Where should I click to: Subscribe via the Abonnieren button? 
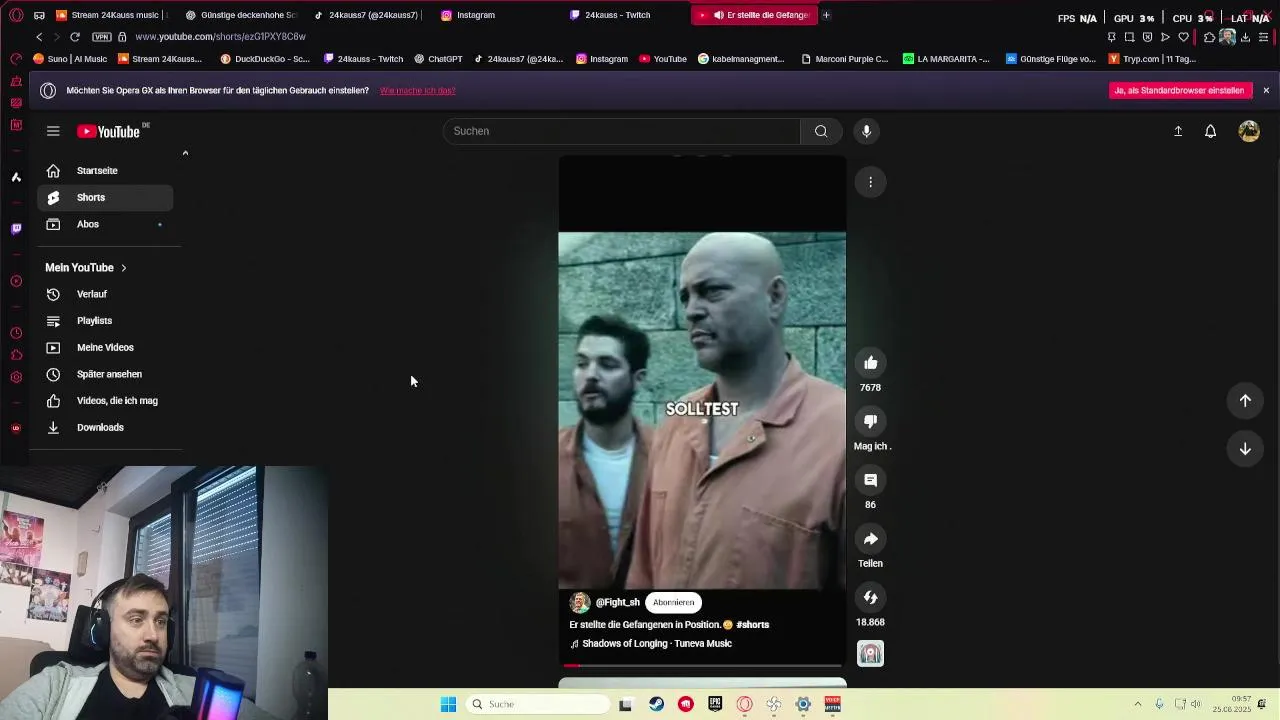click(x=673, y=602)
